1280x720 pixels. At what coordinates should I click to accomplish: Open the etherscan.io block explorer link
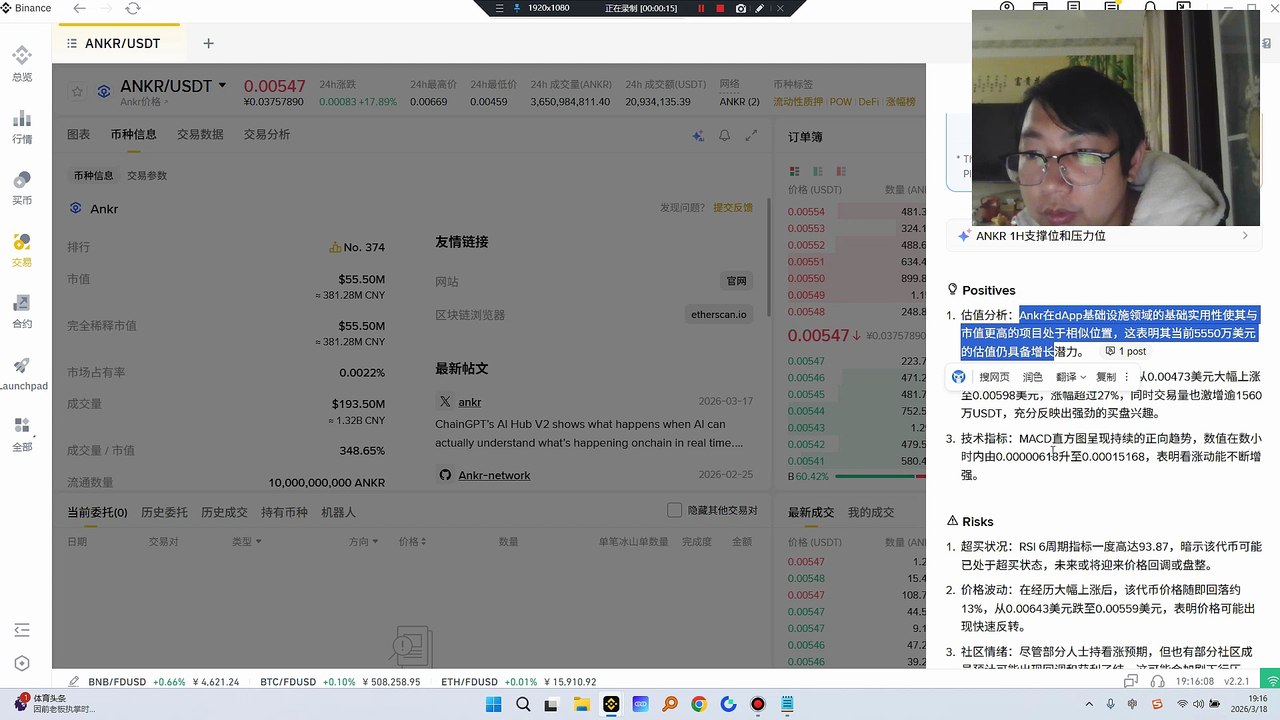click(718, 314)
